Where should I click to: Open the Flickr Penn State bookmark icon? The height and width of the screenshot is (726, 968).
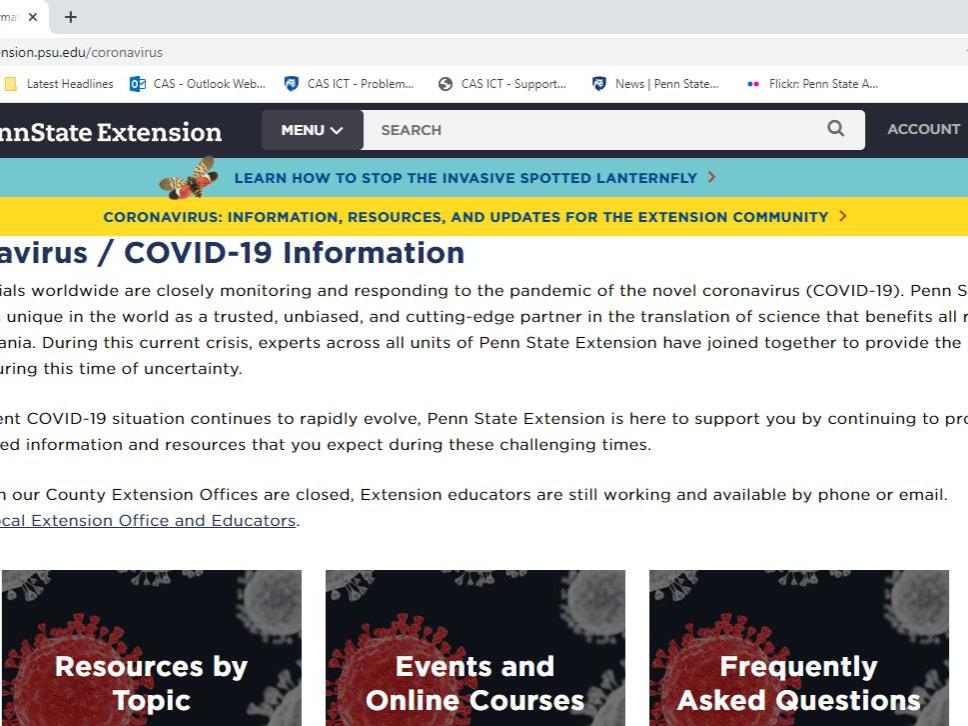[753, 84]
